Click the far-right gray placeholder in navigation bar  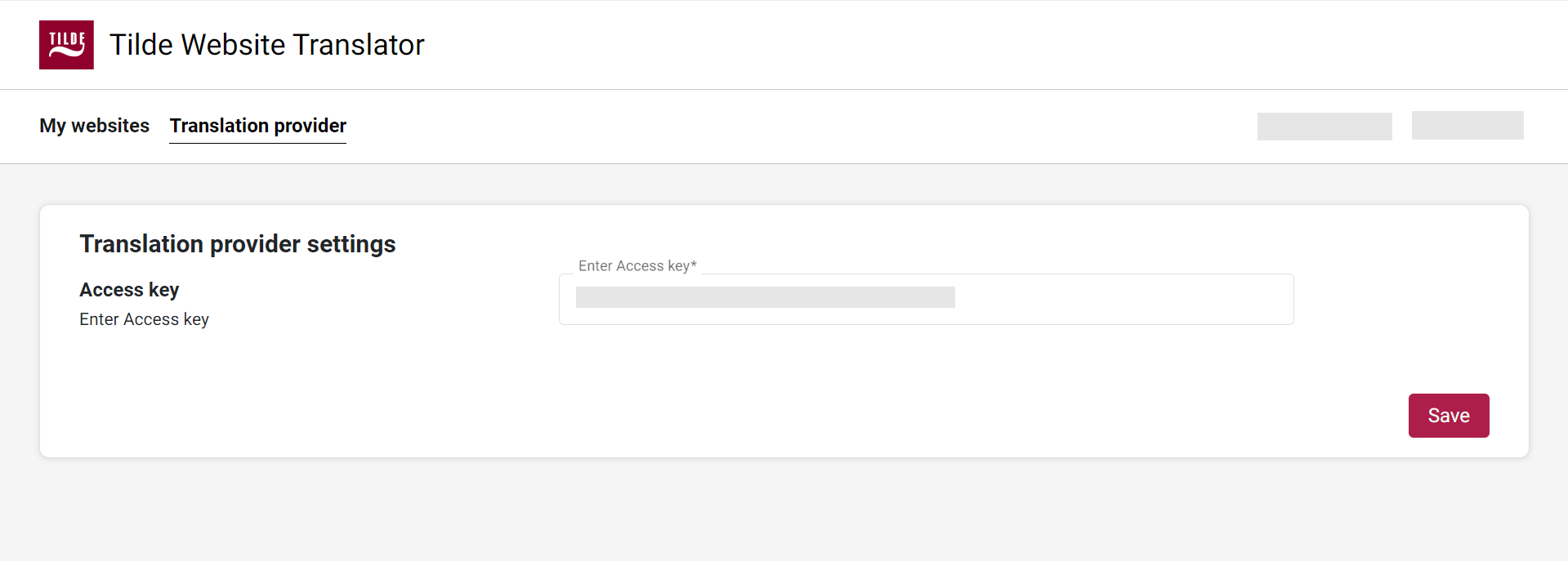(x=1467, y=126)
